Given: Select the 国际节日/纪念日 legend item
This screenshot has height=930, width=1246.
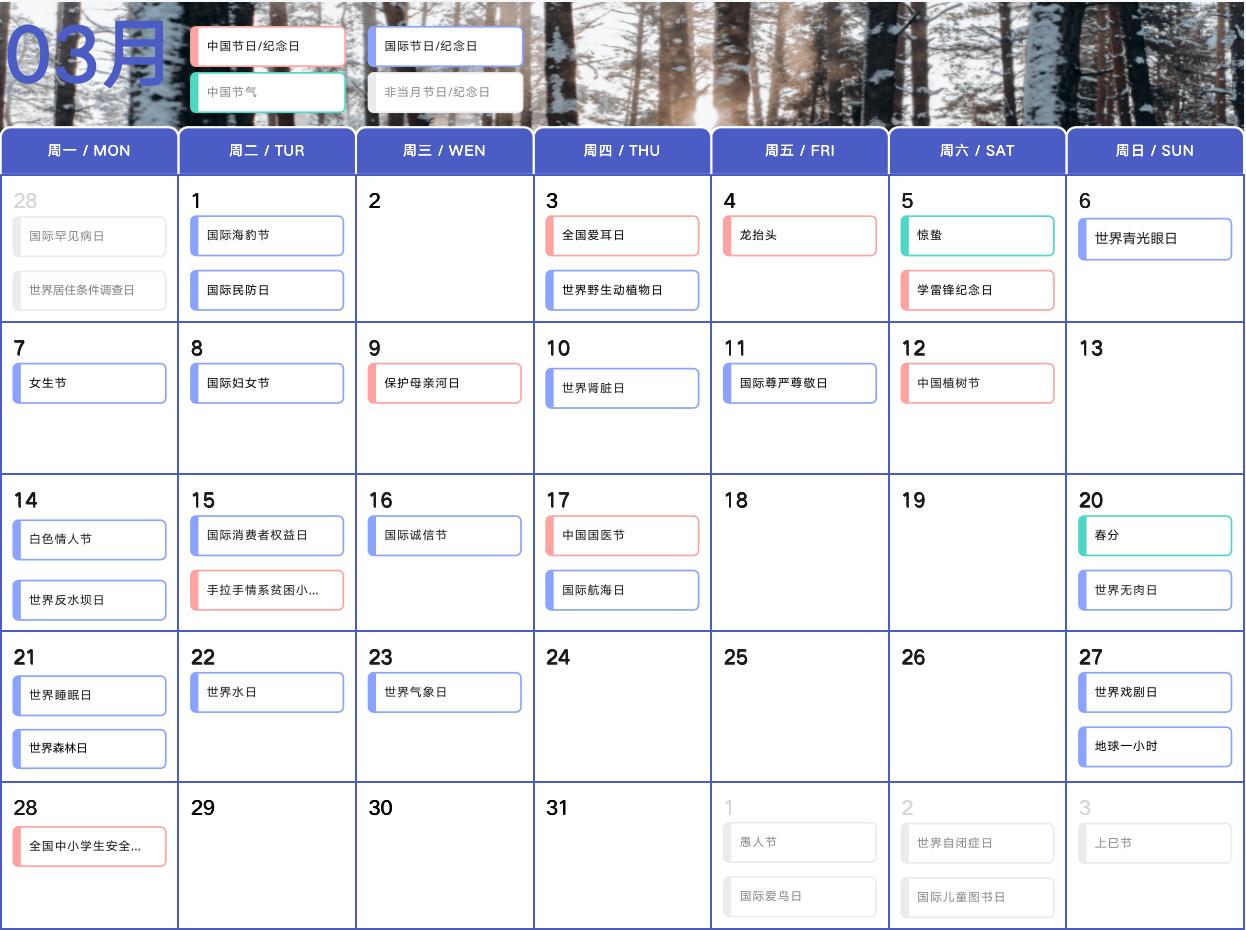Looking at the screenshot, I should click(446, 45).
